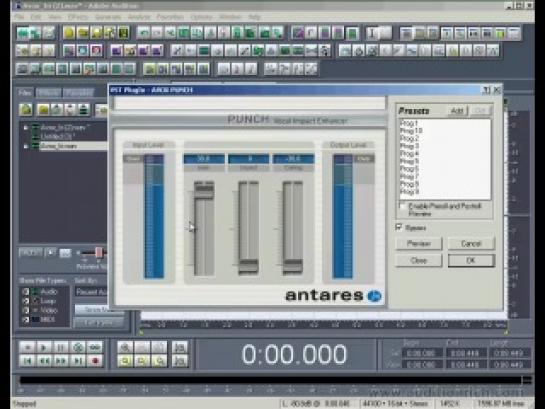Viewport: 545px width, 409px height.
Task: Select preset Prog 5
Action: [409, 161]
